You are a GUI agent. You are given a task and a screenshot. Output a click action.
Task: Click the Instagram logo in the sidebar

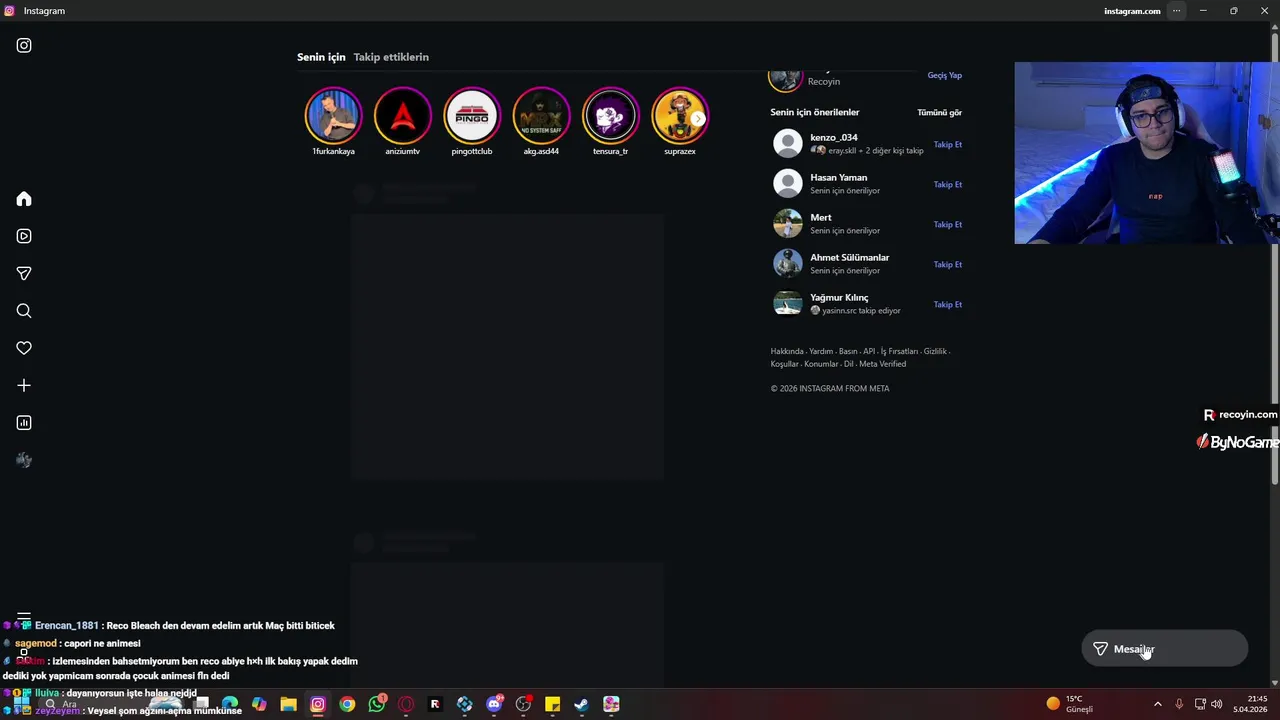pos(24,45)
